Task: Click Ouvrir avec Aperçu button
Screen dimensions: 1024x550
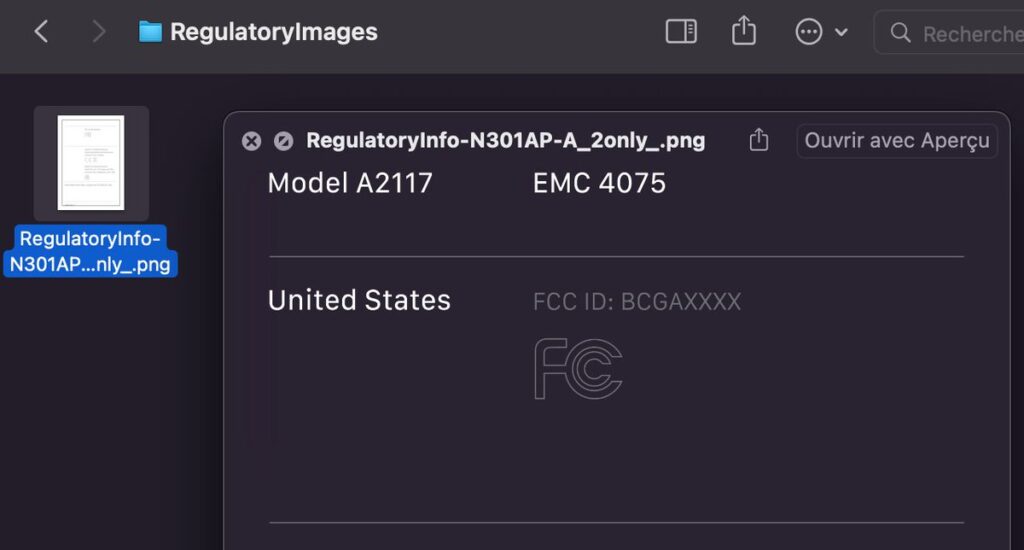Action: 897,140
